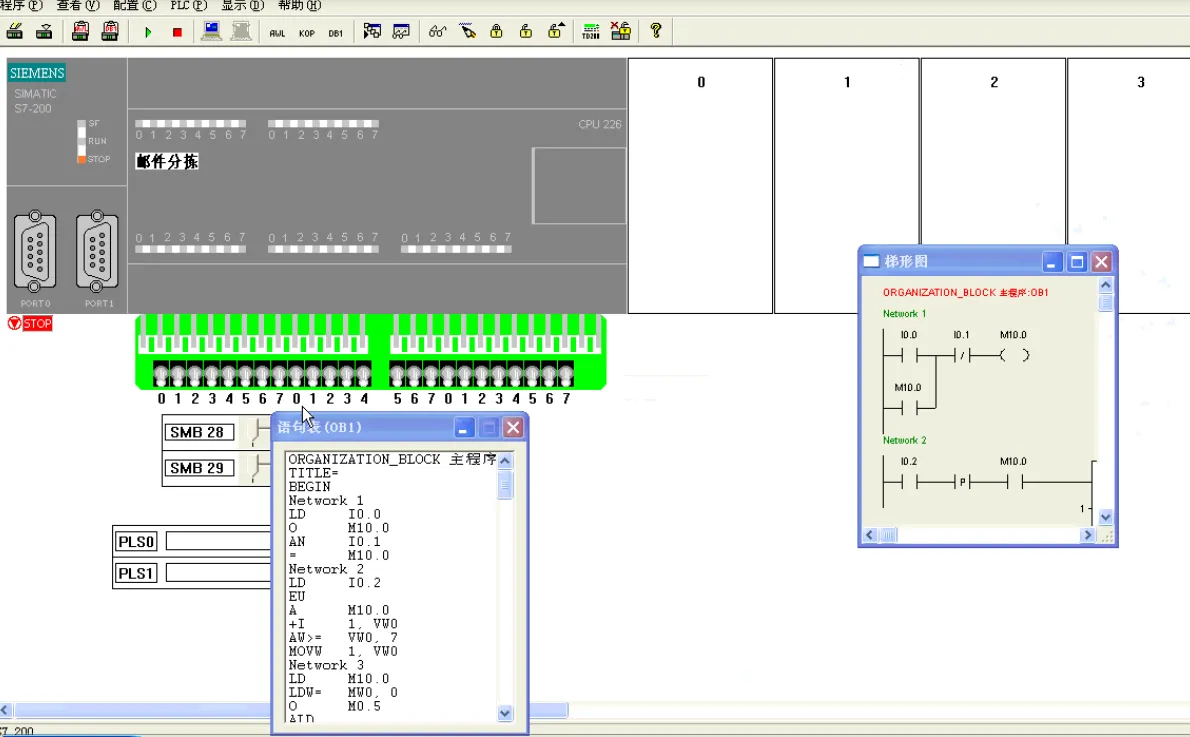Click the down arrow in 语句表 window scrollbar
The height and width of the screenshot is (737, 1190).
[x=505, y=713]
